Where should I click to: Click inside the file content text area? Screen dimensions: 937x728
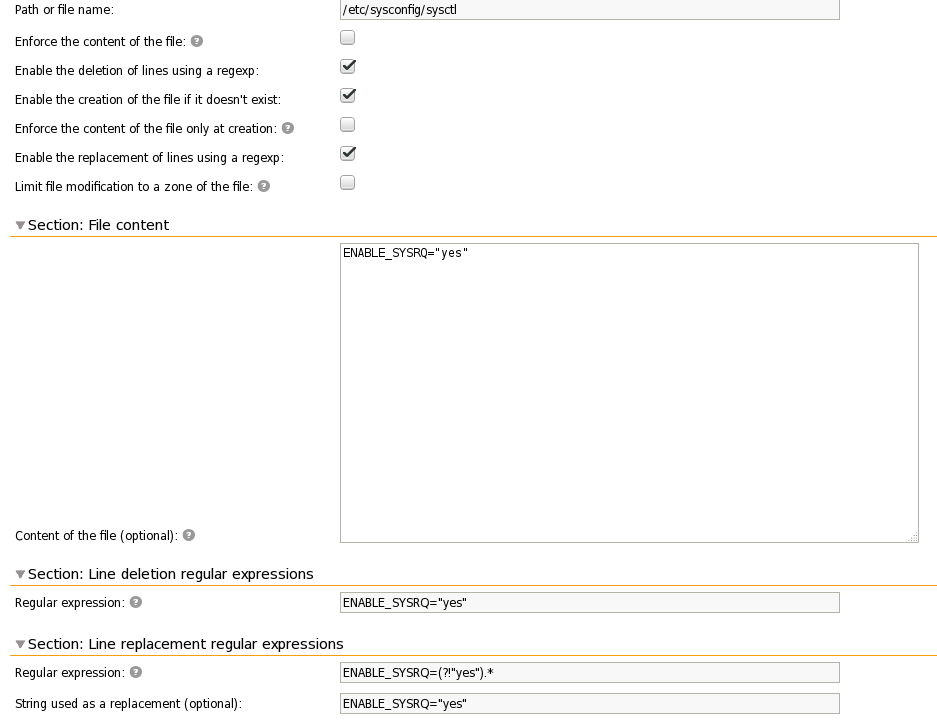tap(628, 392)
